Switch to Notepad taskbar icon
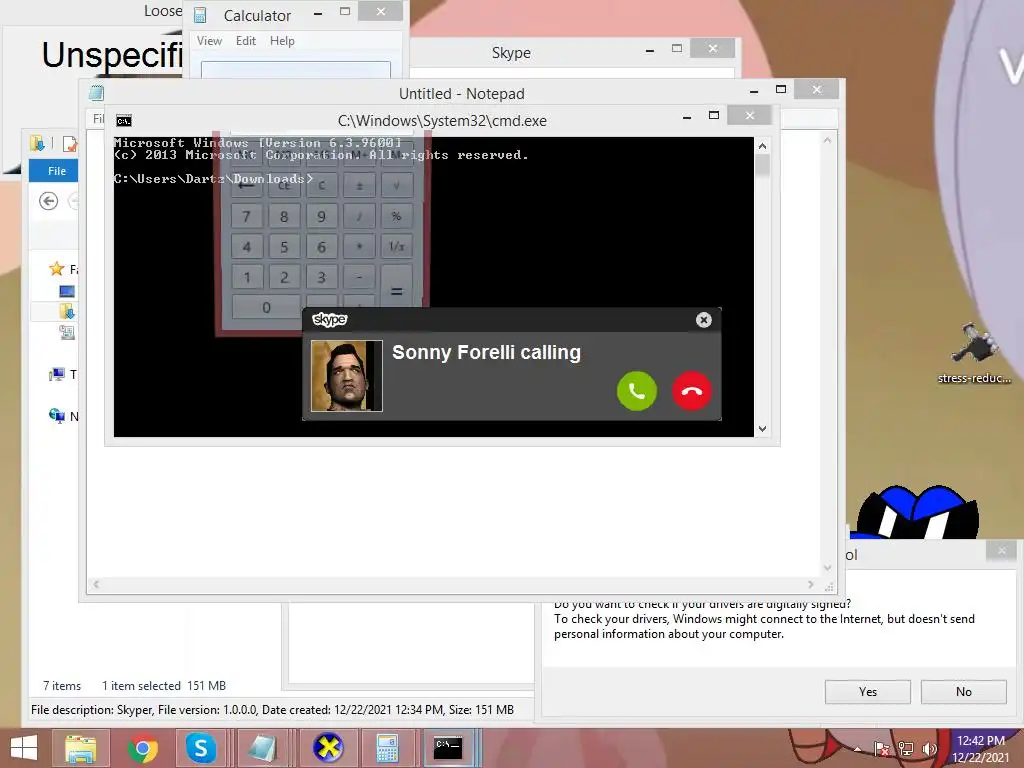The width and height of the screenshot is (1024, 768). pos(262,748)
